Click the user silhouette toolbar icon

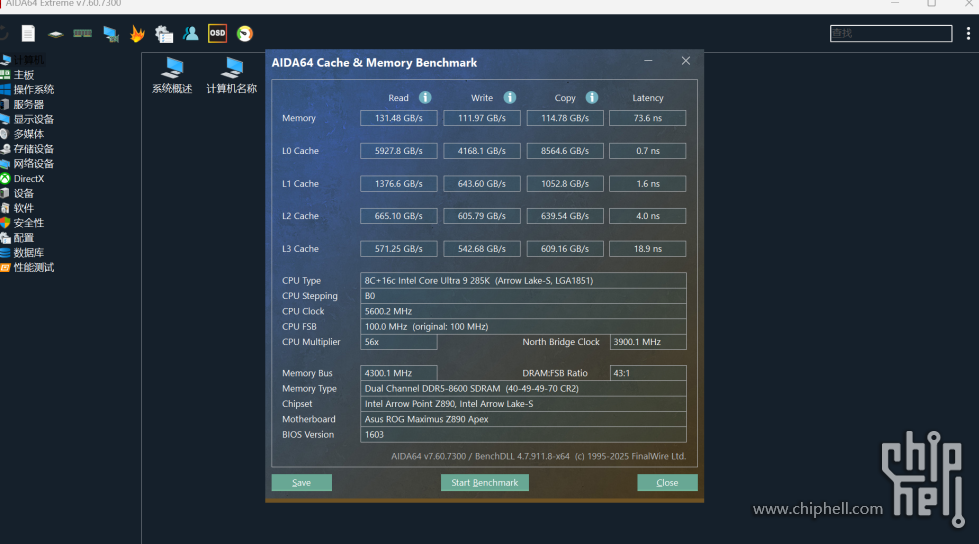tap(190, 34)
